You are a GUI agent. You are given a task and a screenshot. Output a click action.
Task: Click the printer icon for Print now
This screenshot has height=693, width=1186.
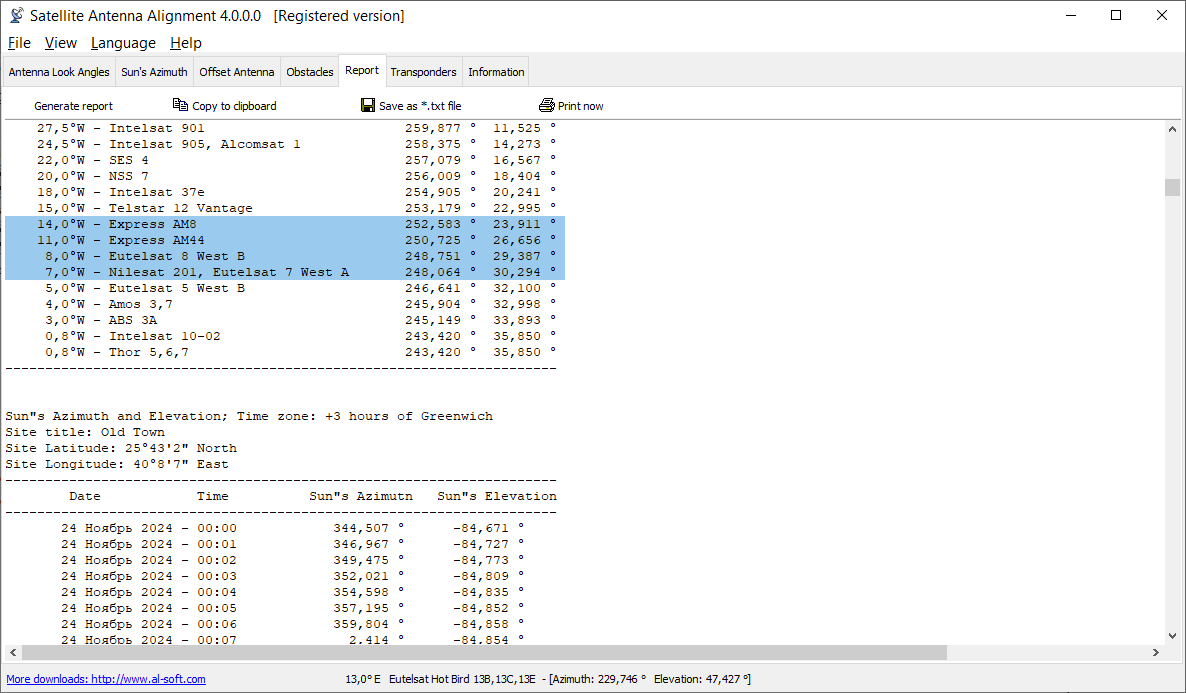(546, 105)
